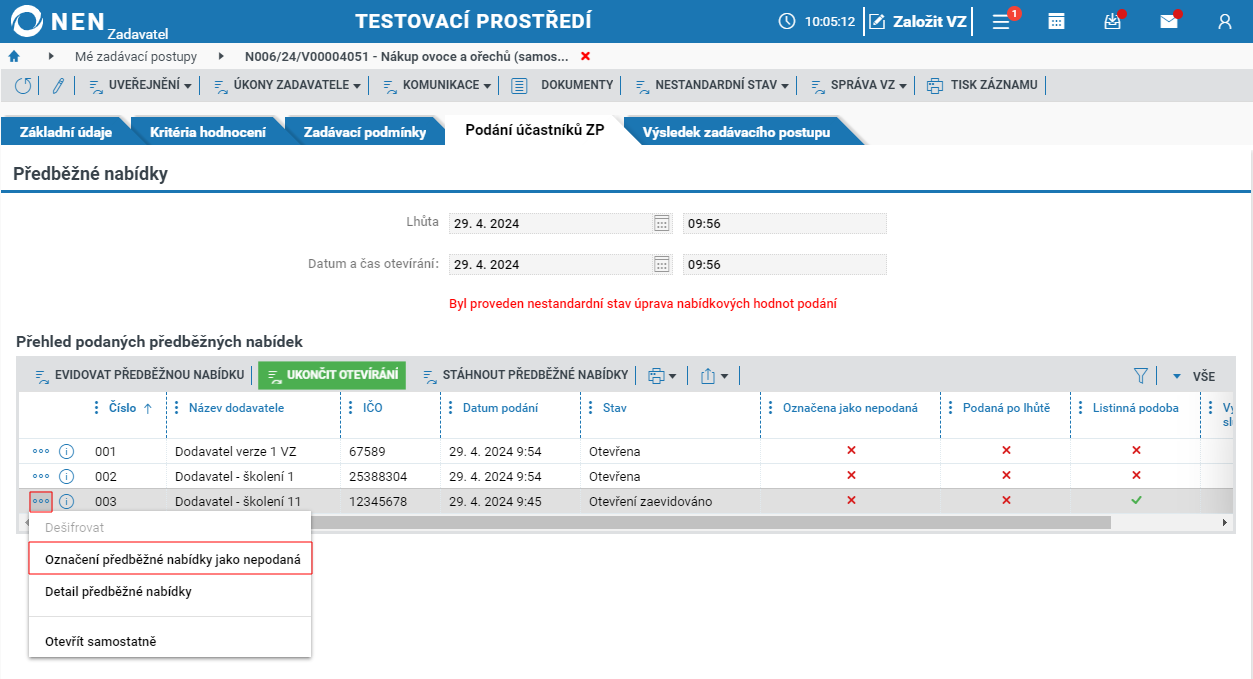Image resolution: width=1253 pixels, height=679 pixels.
Task: Open the user profile icon
Action: 1225,21
